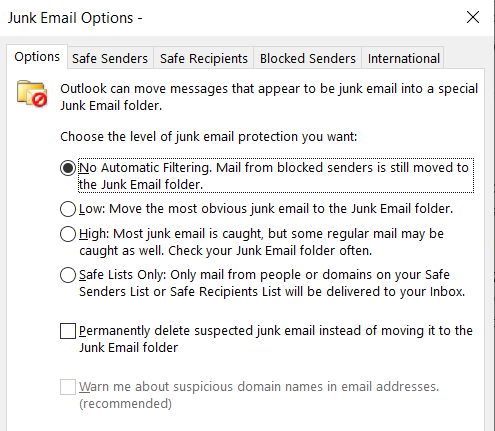
Task: Click the 'Outlook can move messages' description text
Action: pos(269,97)
